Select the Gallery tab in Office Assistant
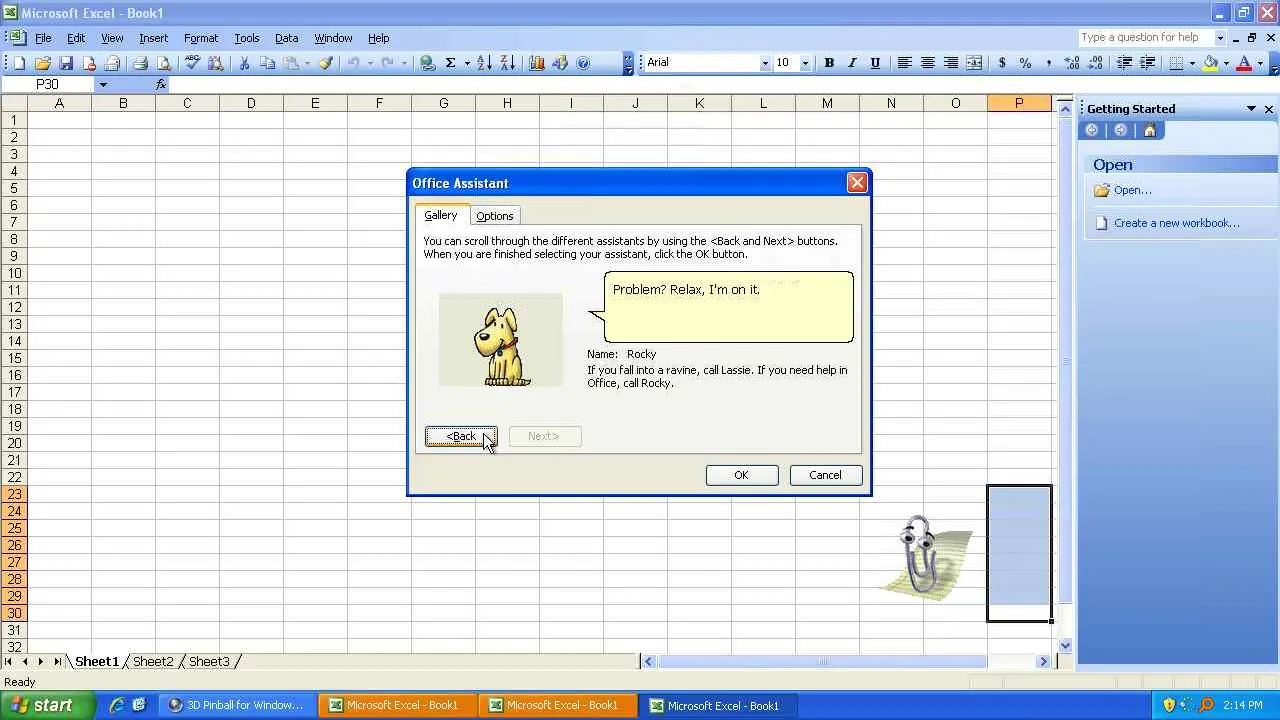The height and width of the screenshot is (720, 1280). (440, 215)
